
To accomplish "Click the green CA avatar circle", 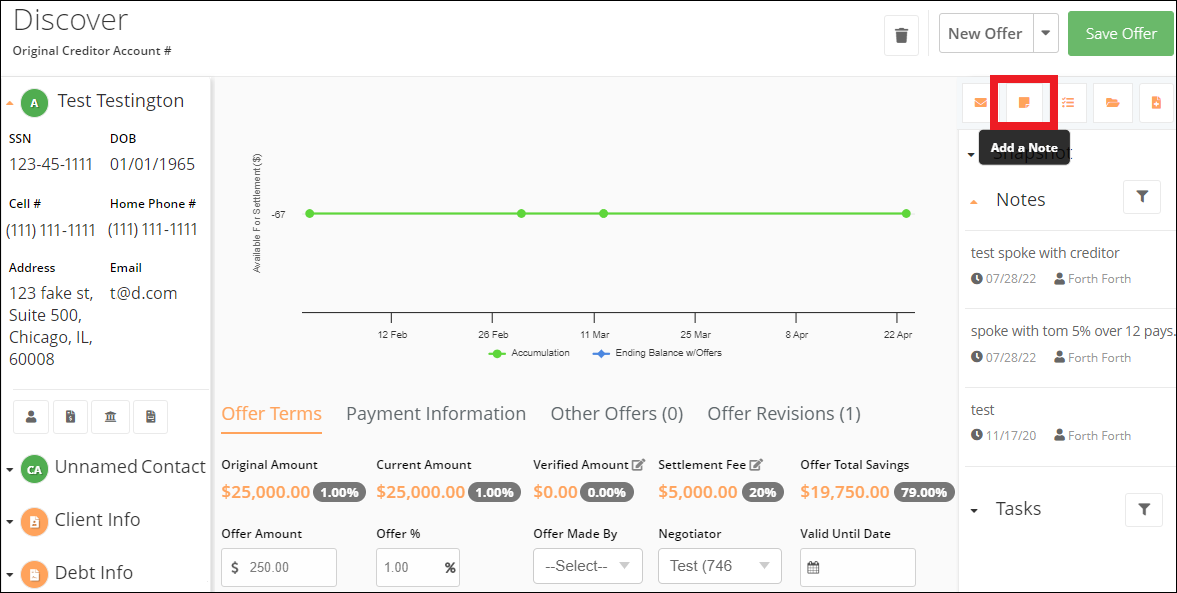I will pos(35,469).
